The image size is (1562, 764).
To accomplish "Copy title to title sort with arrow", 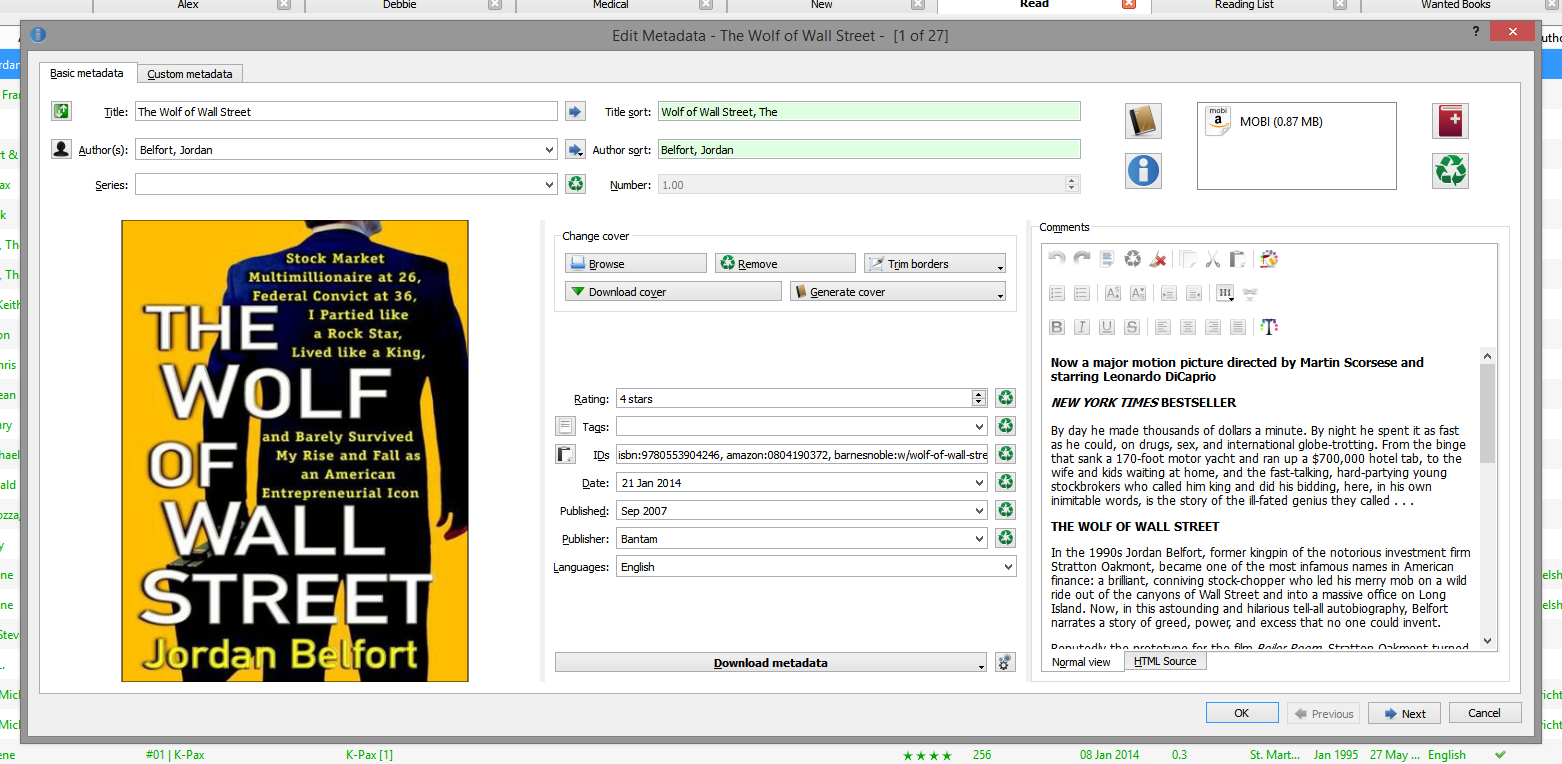I will pyautogui.click(x=575, y=111).
